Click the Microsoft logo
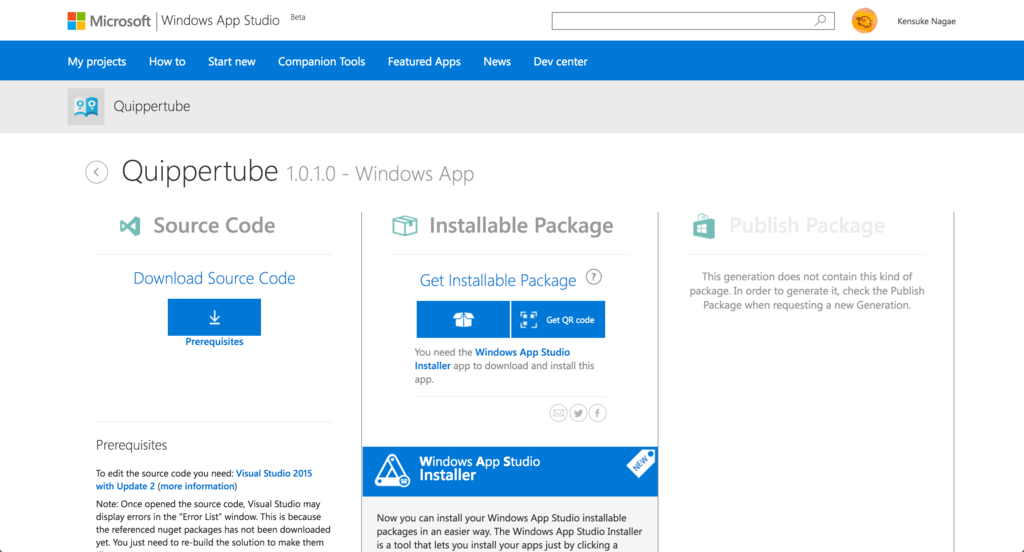This screenshot has height=552, width=1024. (109, 21)
